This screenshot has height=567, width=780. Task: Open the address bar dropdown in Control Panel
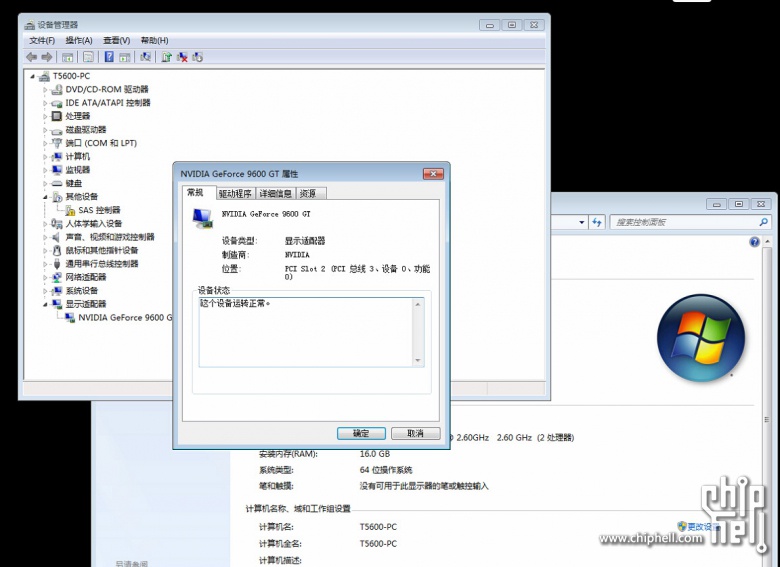[582, 222]
